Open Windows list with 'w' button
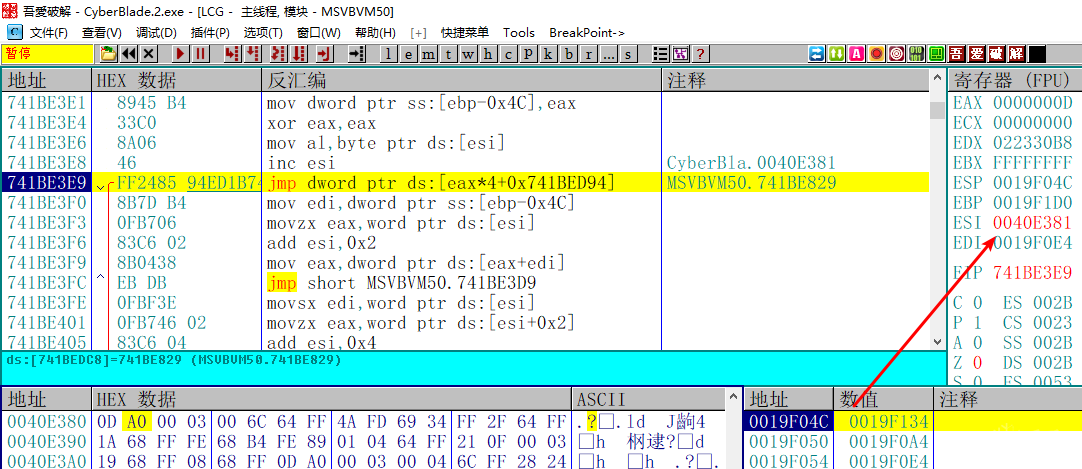This screenshot has height=469, width=1082. 469,54
